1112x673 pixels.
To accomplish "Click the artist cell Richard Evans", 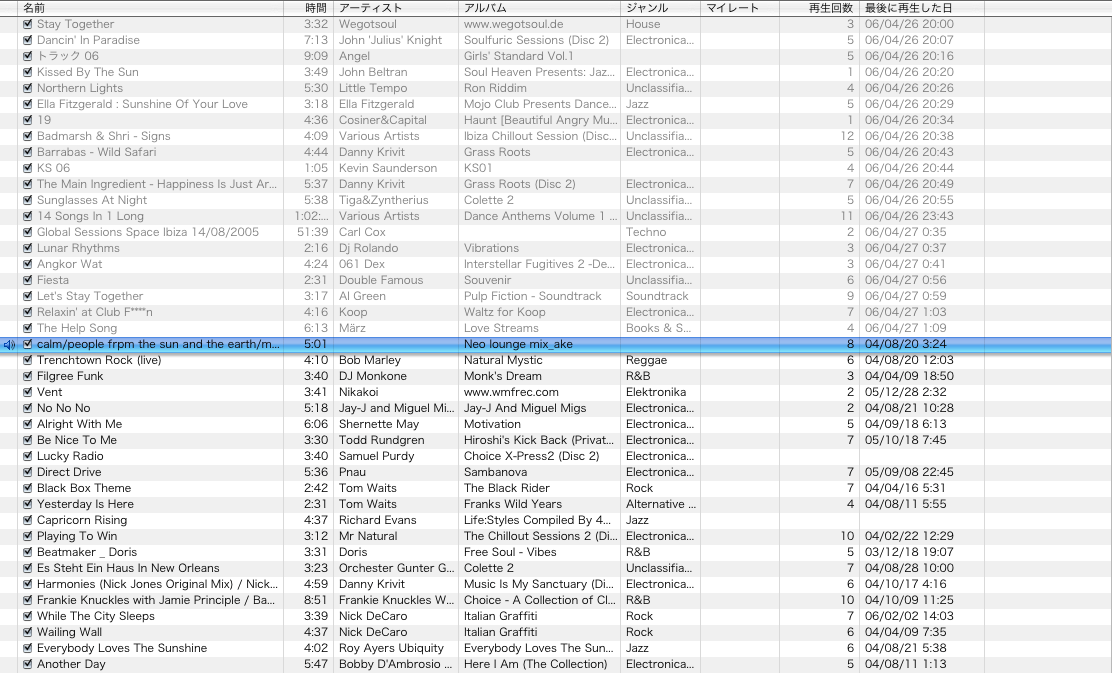I will click(x=377, y=521).
